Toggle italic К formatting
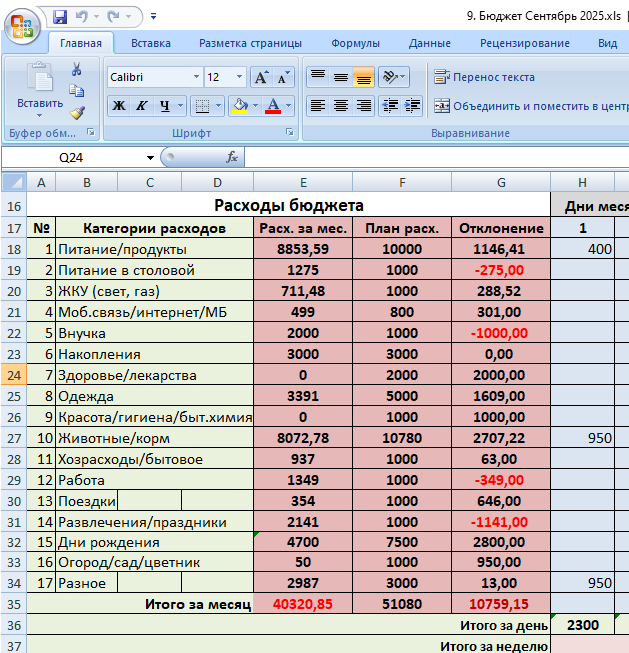Viewport: 629px width, 653px height. point(142,106)
